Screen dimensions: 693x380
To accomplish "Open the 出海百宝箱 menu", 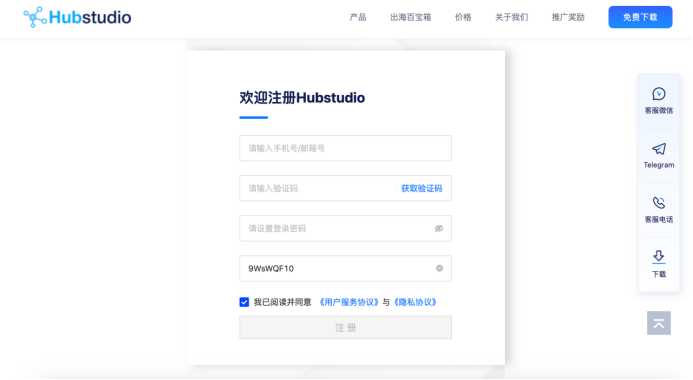I will [x=411, y=17].
